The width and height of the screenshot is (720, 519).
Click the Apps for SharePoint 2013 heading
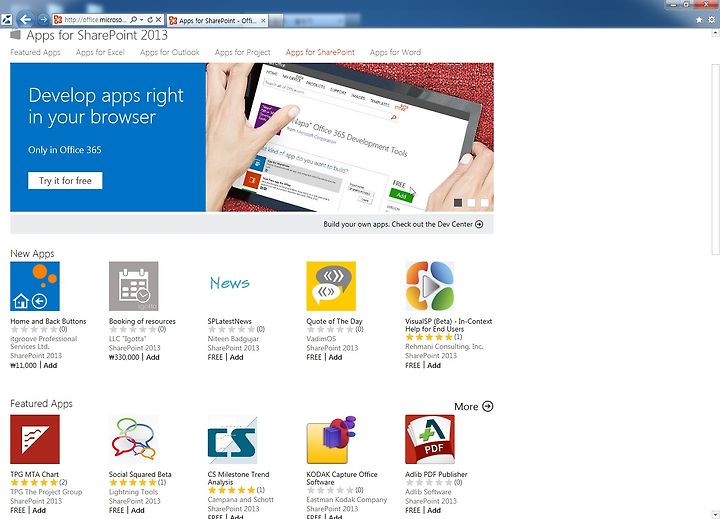pyautogui.click(x=97, y=35)
